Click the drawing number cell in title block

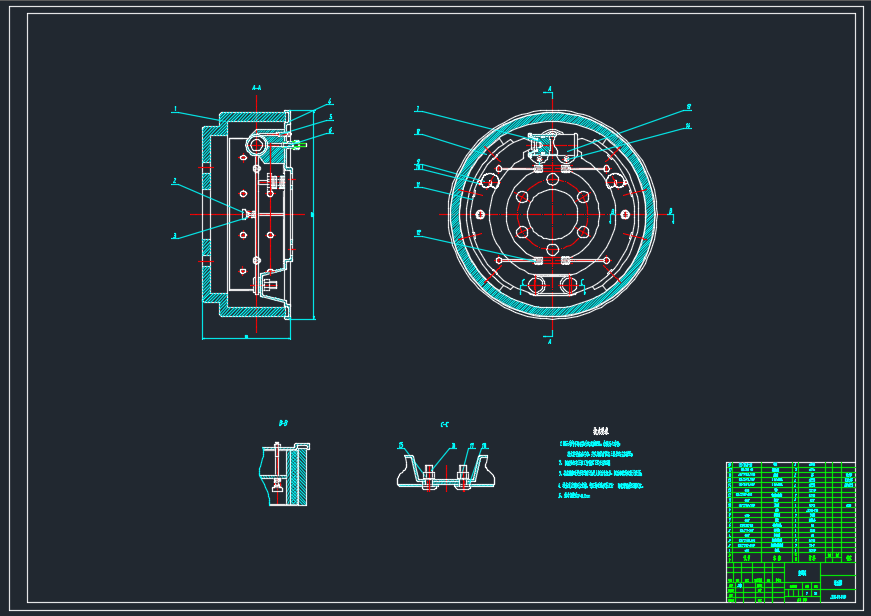click(x=836, y=595)
